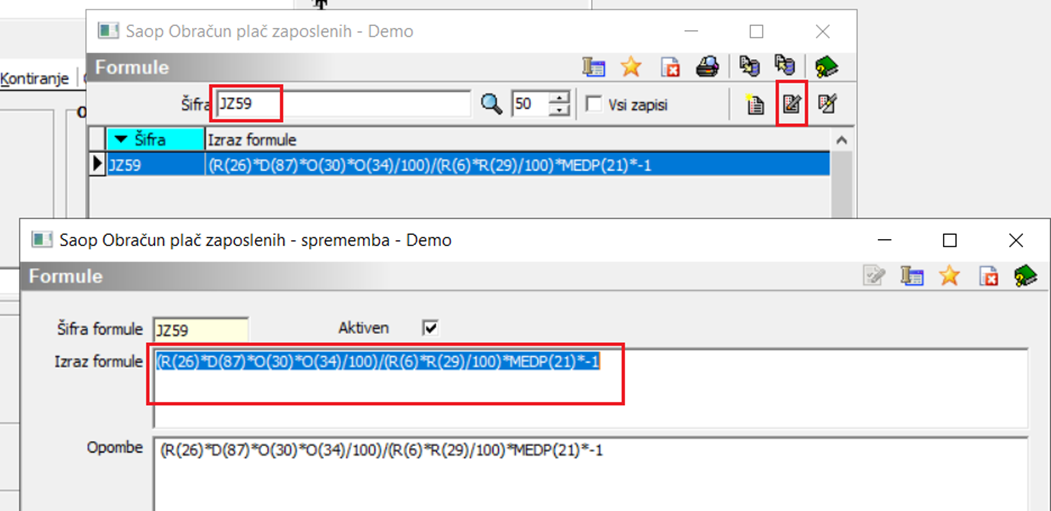The width and height of the screenshot is (1051, 511).
Task: Minimize the sprememba window
Action: point(885,240)
